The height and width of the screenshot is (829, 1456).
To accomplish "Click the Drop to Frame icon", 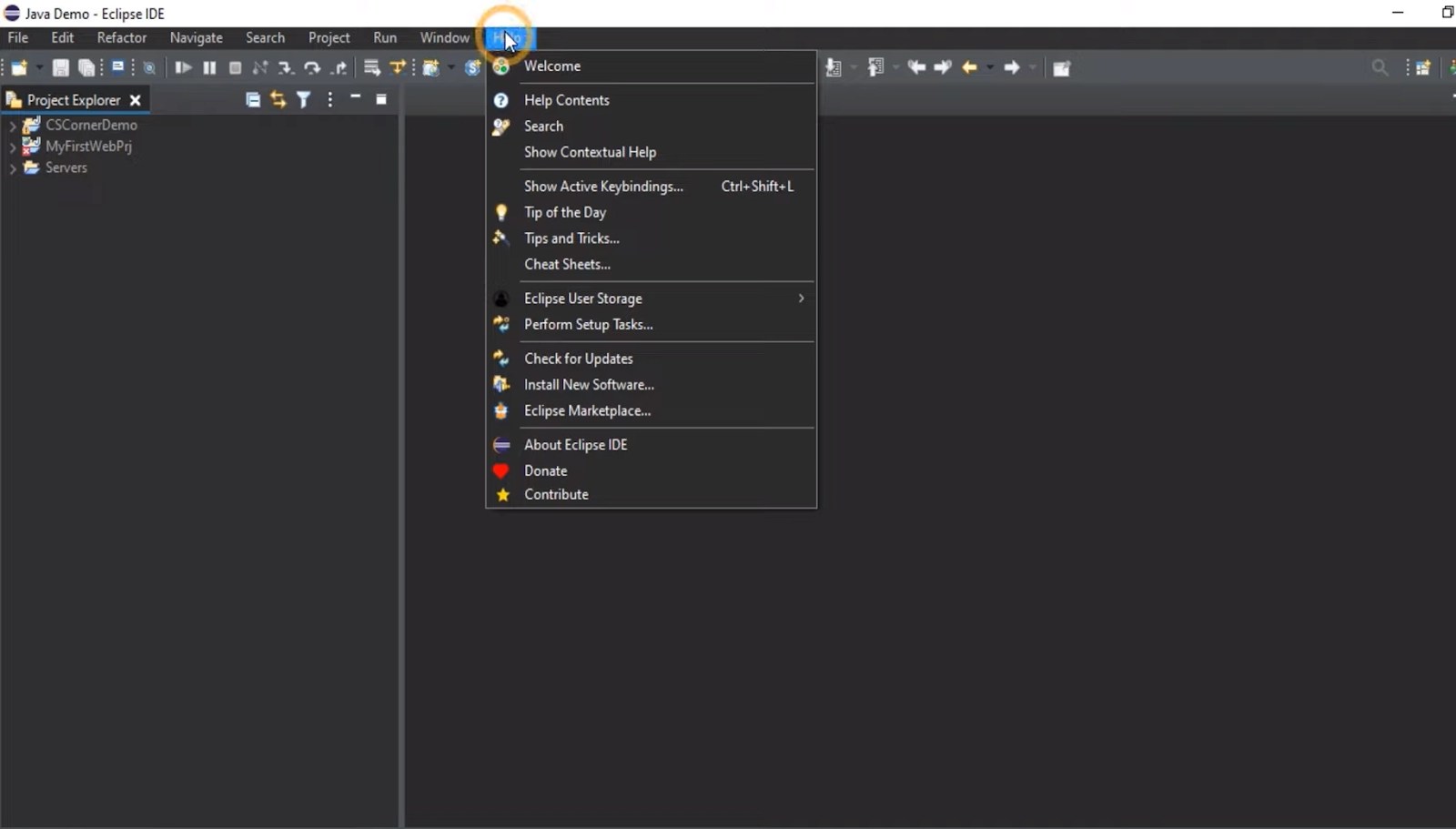I will click(371, 67).
